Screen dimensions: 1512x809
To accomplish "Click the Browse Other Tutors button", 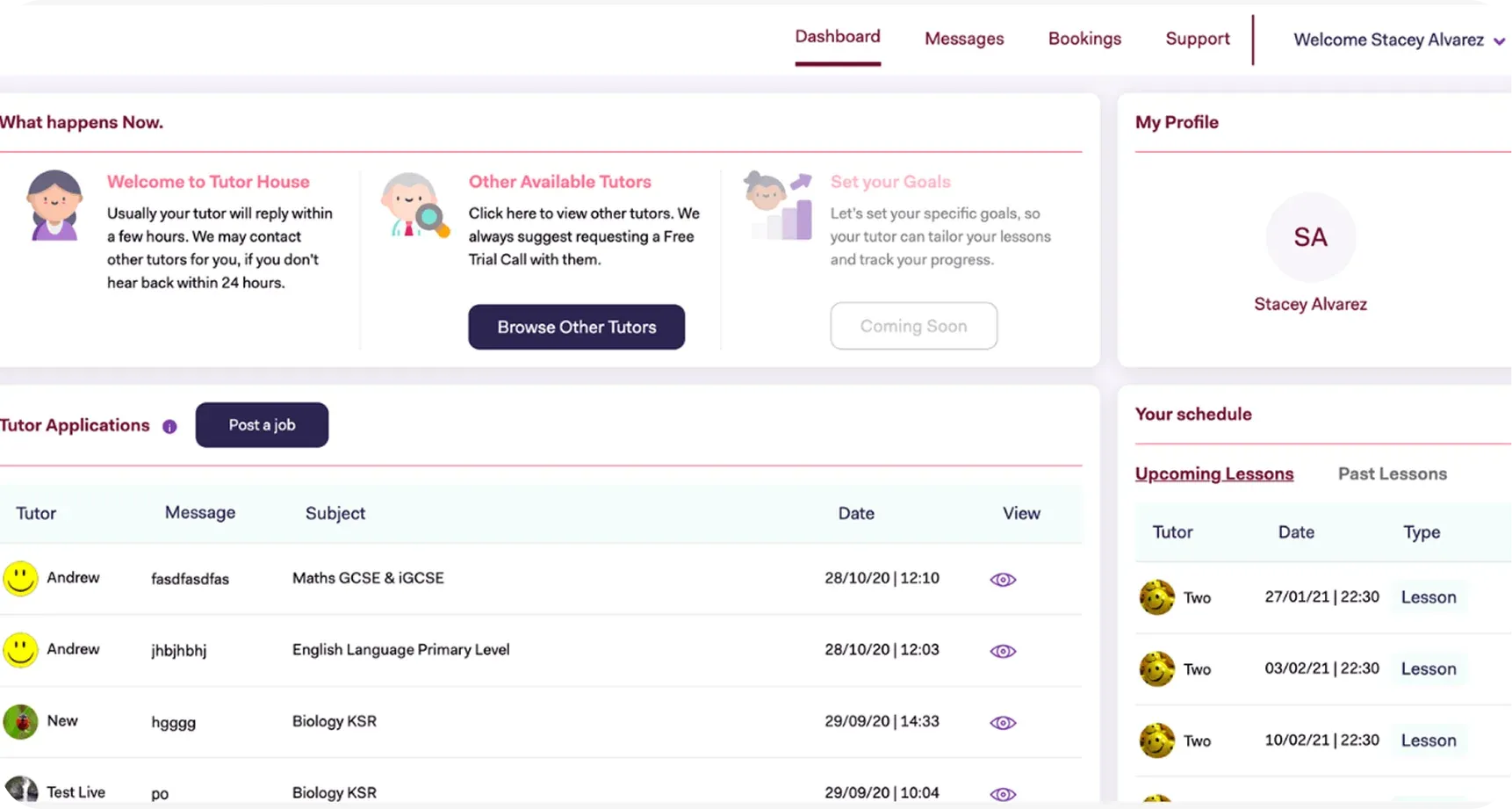I will point(576,327).
